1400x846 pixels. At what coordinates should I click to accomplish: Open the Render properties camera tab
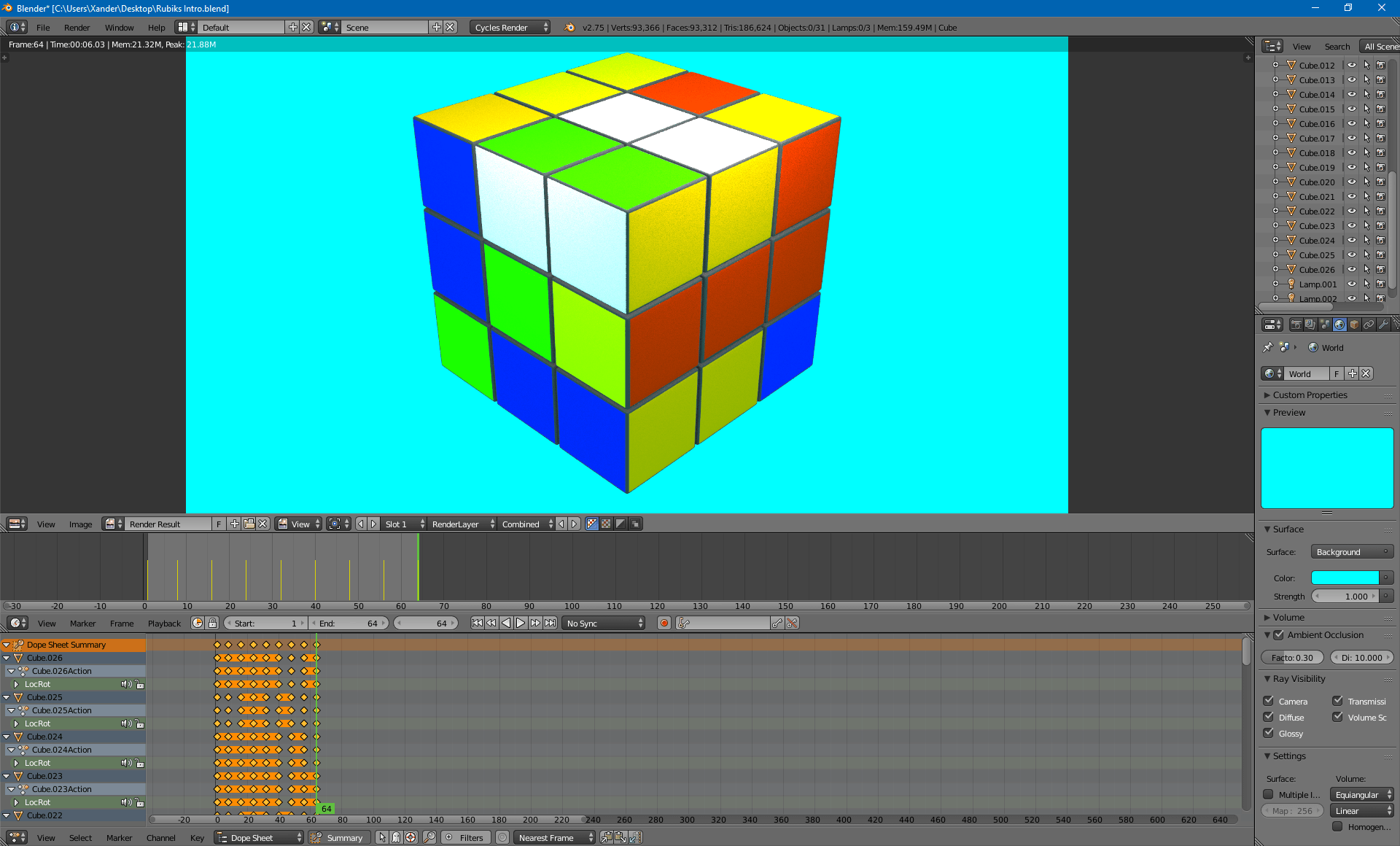point(1296,325)
